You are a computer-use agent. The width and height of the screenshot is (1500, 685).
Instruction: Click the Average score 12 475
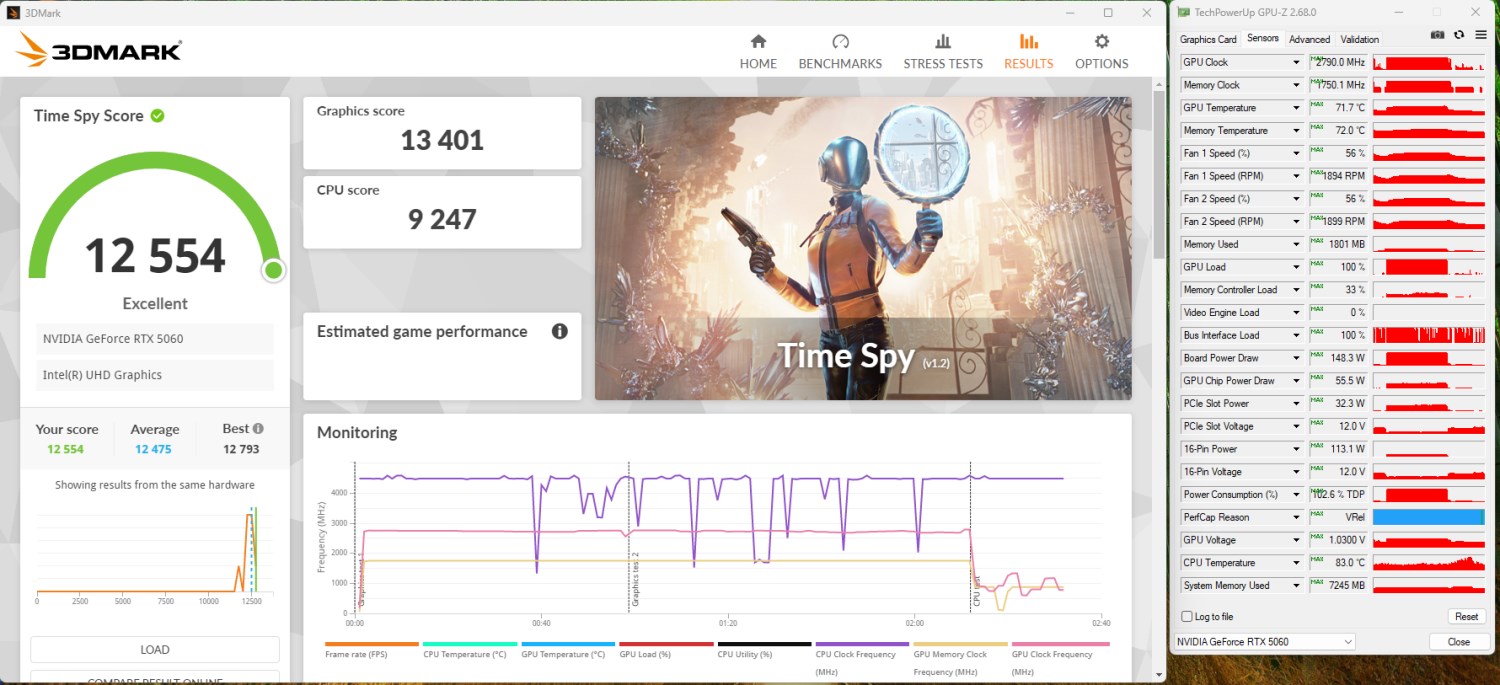153,449
